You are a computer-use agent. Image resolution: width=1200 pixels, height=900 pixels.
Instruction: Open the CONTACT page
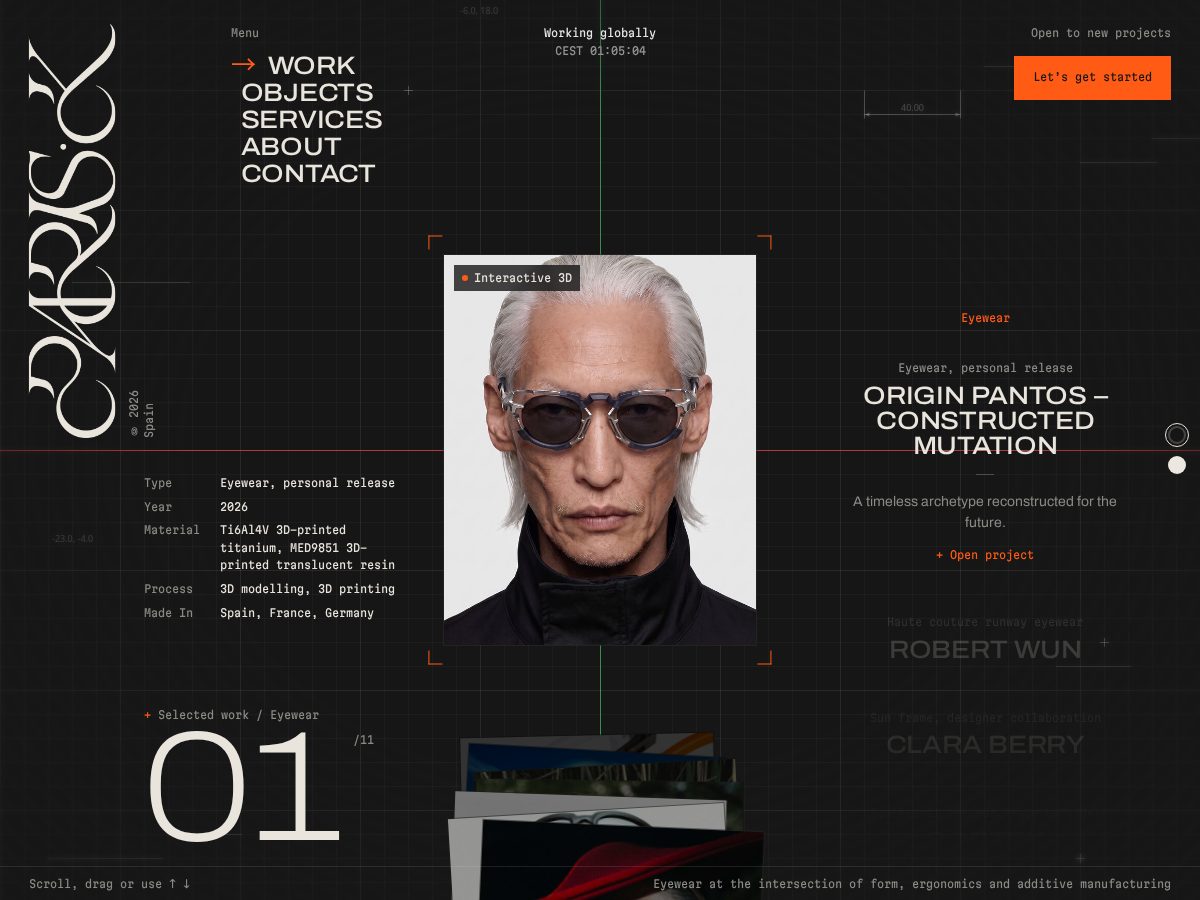pos(308,173)
